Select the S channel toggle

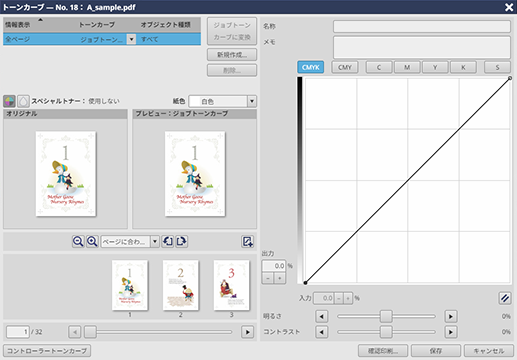[x=497, y=67]
